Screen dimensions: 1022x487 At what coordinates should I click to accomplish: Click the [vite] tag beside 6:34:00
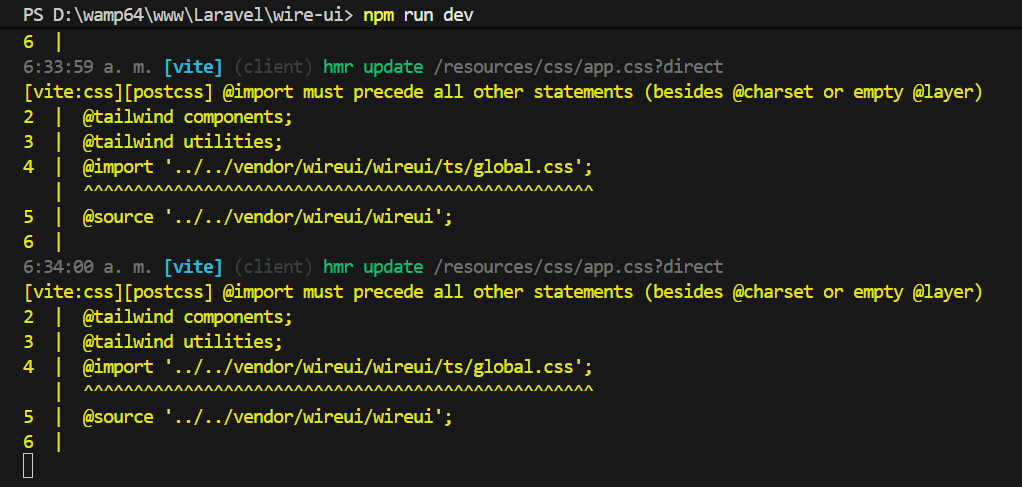194,267
